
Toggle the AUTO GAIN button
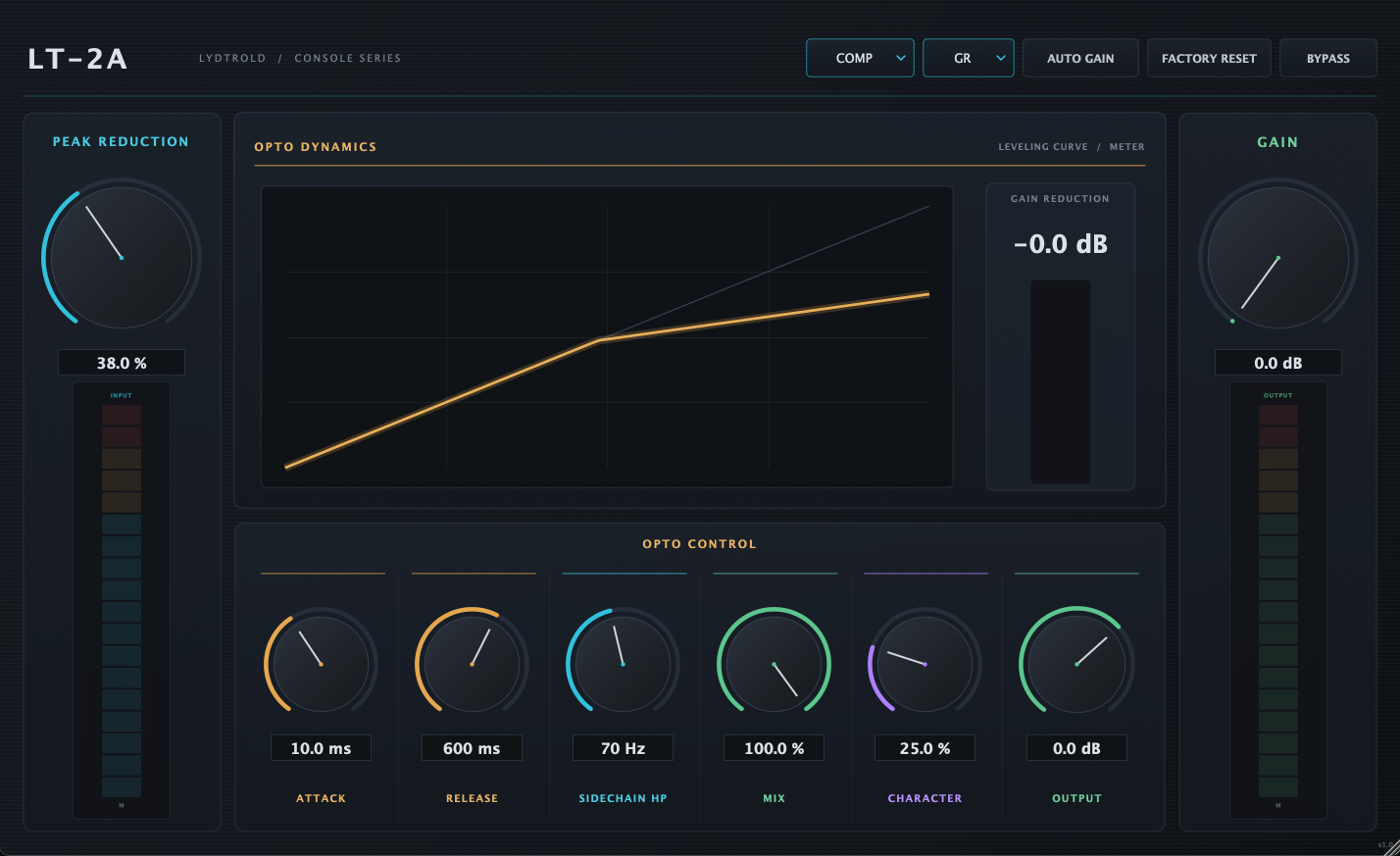tap(1080, 58)
